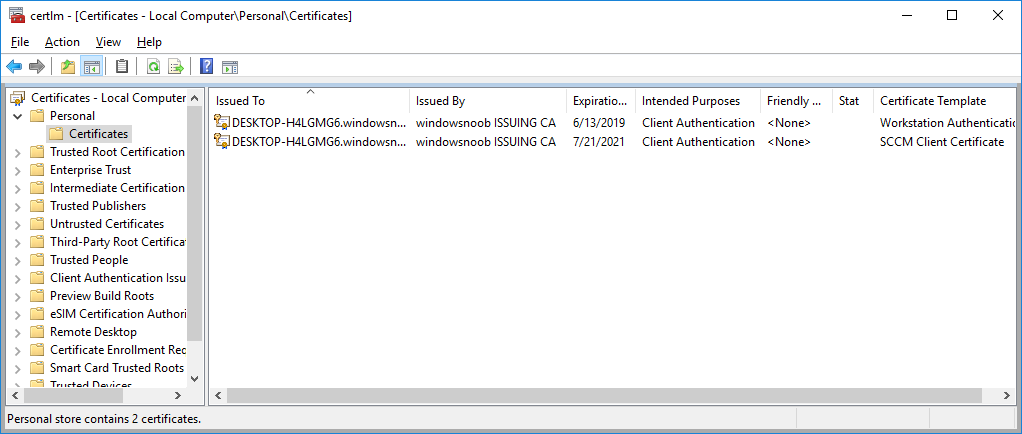Click the Export List toolbar icon

coord(176,66)
